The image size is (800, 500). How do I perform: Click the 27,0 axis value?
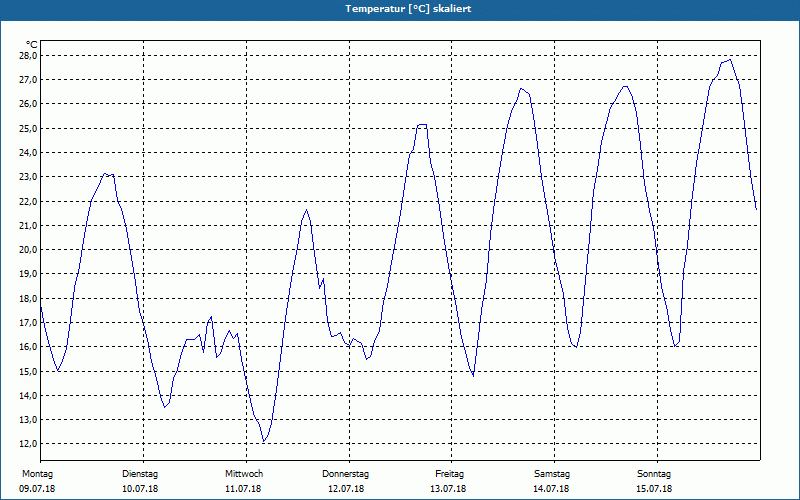click(x=29, y=80)
